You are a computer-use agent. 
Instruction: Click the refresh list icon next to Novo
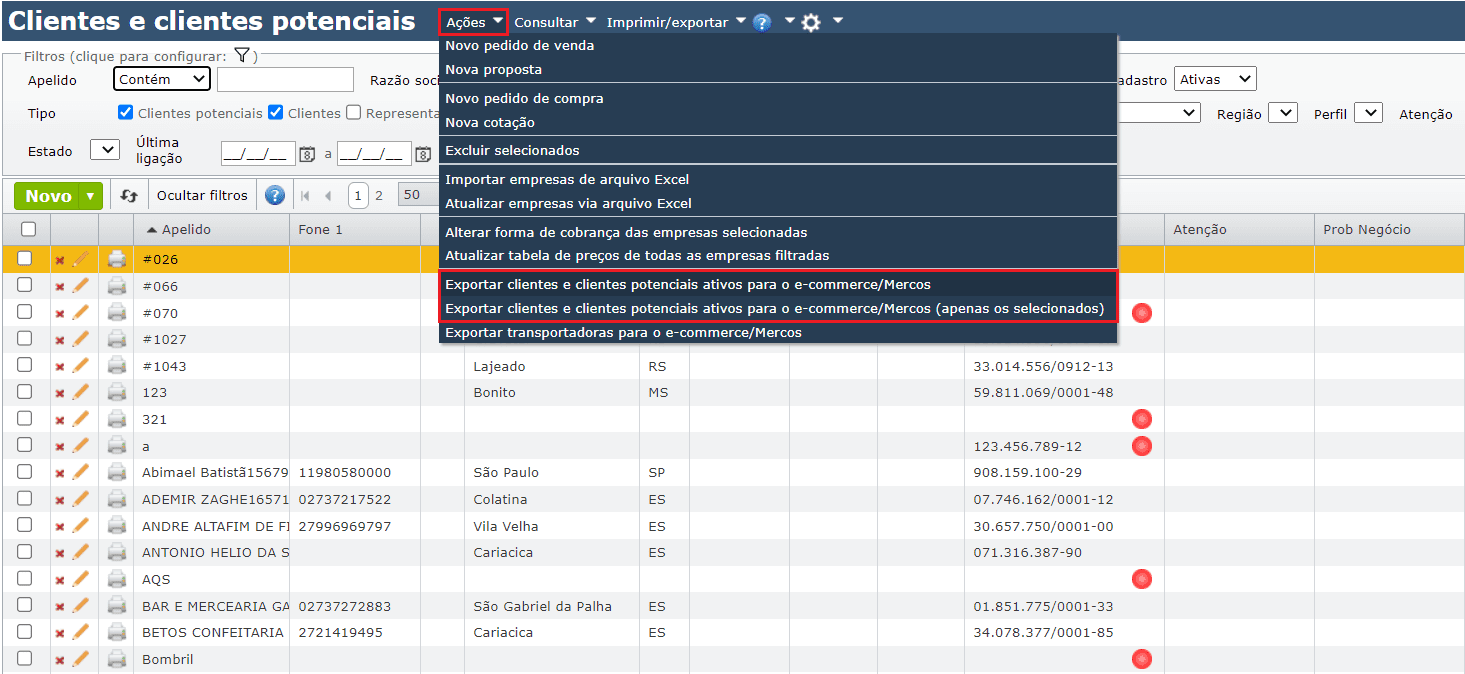[129, 196]
